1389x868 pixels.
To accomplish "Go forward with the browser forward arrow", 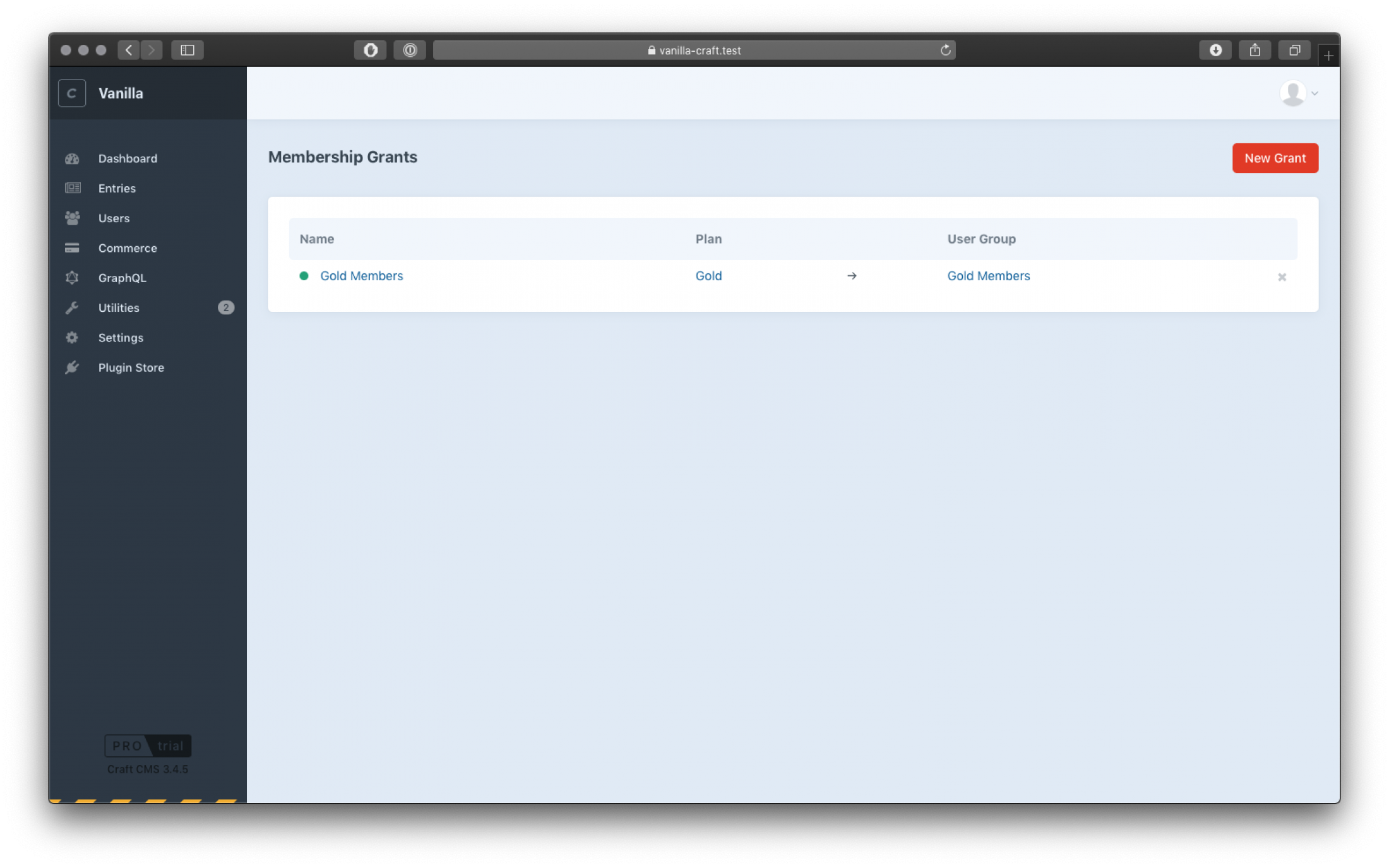I will click(152, 51).
